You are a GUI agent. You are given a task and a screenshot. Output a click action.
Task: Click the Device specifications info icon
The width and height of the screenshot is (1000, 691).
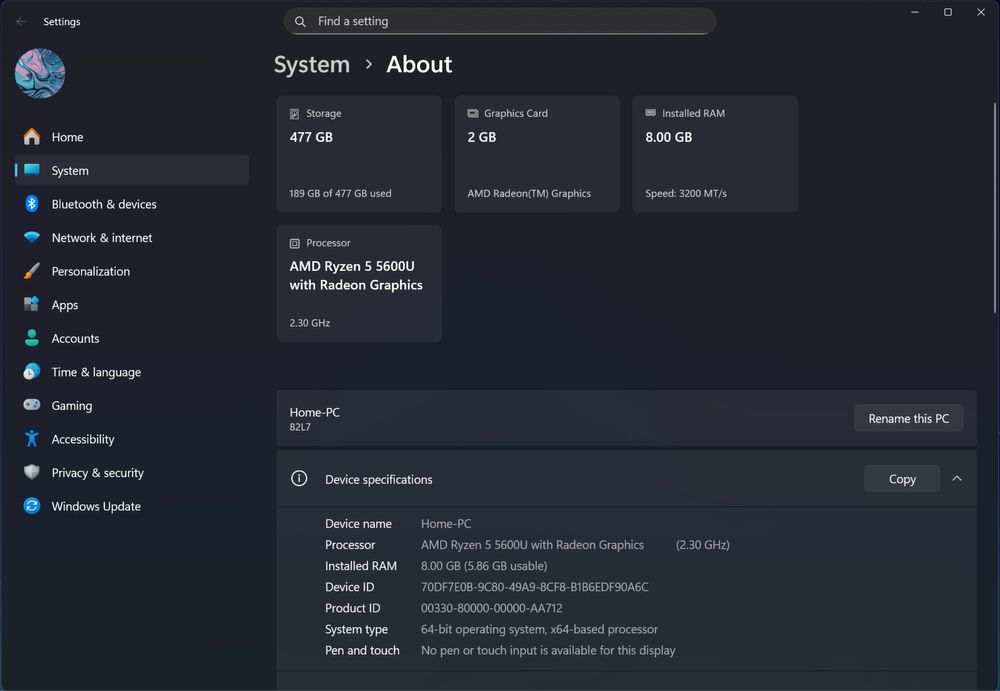[299, 479]
